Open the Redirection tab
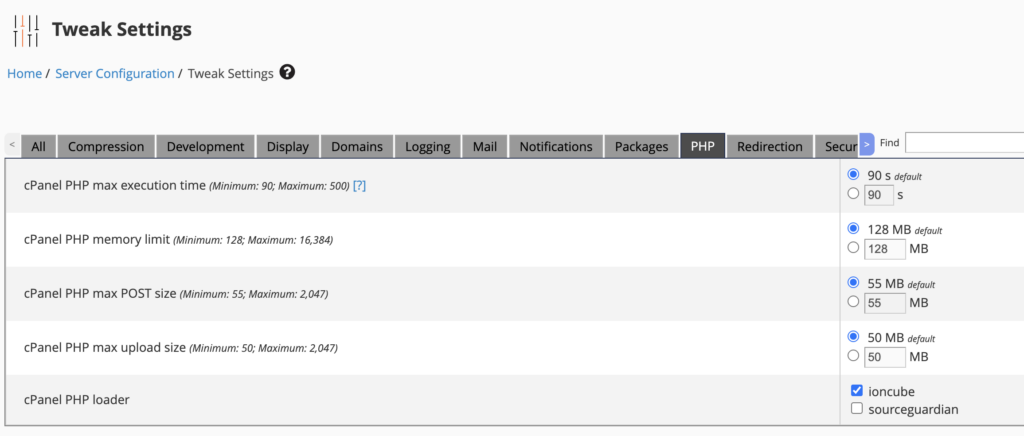This screenshot has width=1024, height=436. pyautogui.click(x=769, y=146)
